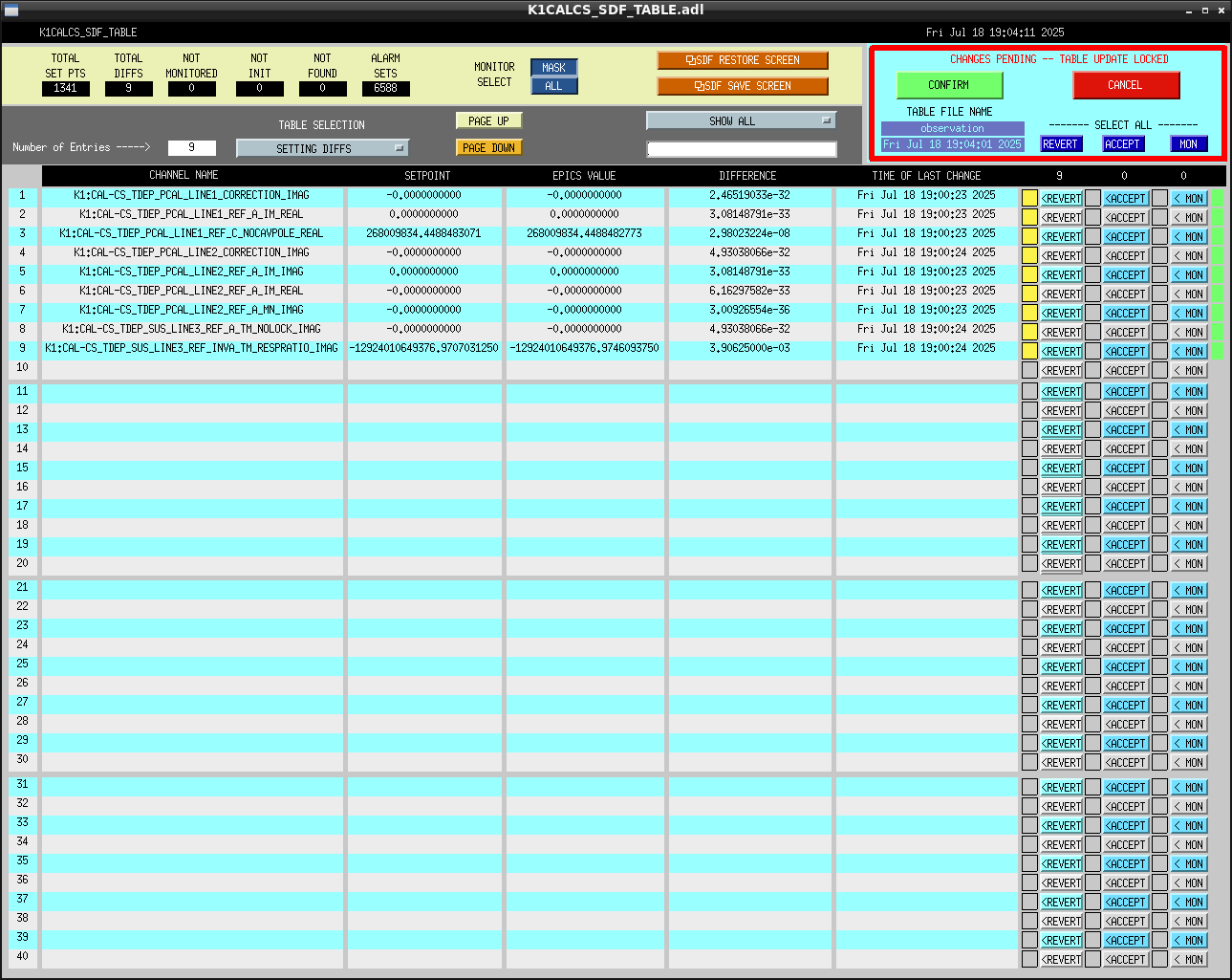Select channel K1:CAL-CS_TDEP_PCAL_LINE1_REF_C_NOCAVPOLE_REAL
Image resolution: width=1232 pixels, height=980 pixels.
[192, 233]
